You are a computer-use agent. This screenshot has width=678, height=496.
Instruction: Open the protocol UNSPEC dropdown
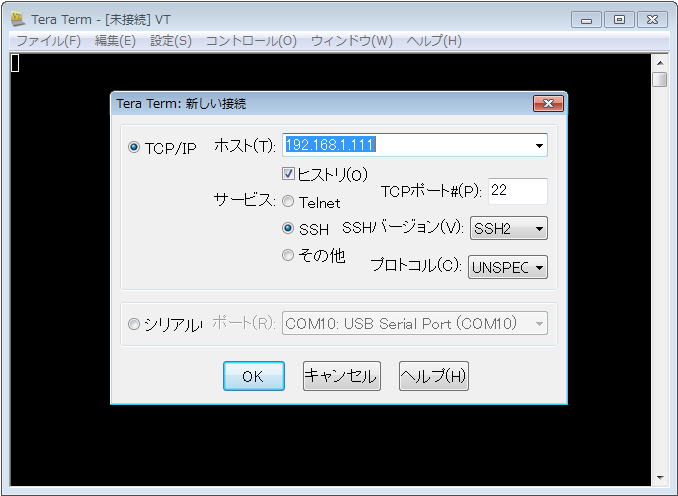click(508, 267)
